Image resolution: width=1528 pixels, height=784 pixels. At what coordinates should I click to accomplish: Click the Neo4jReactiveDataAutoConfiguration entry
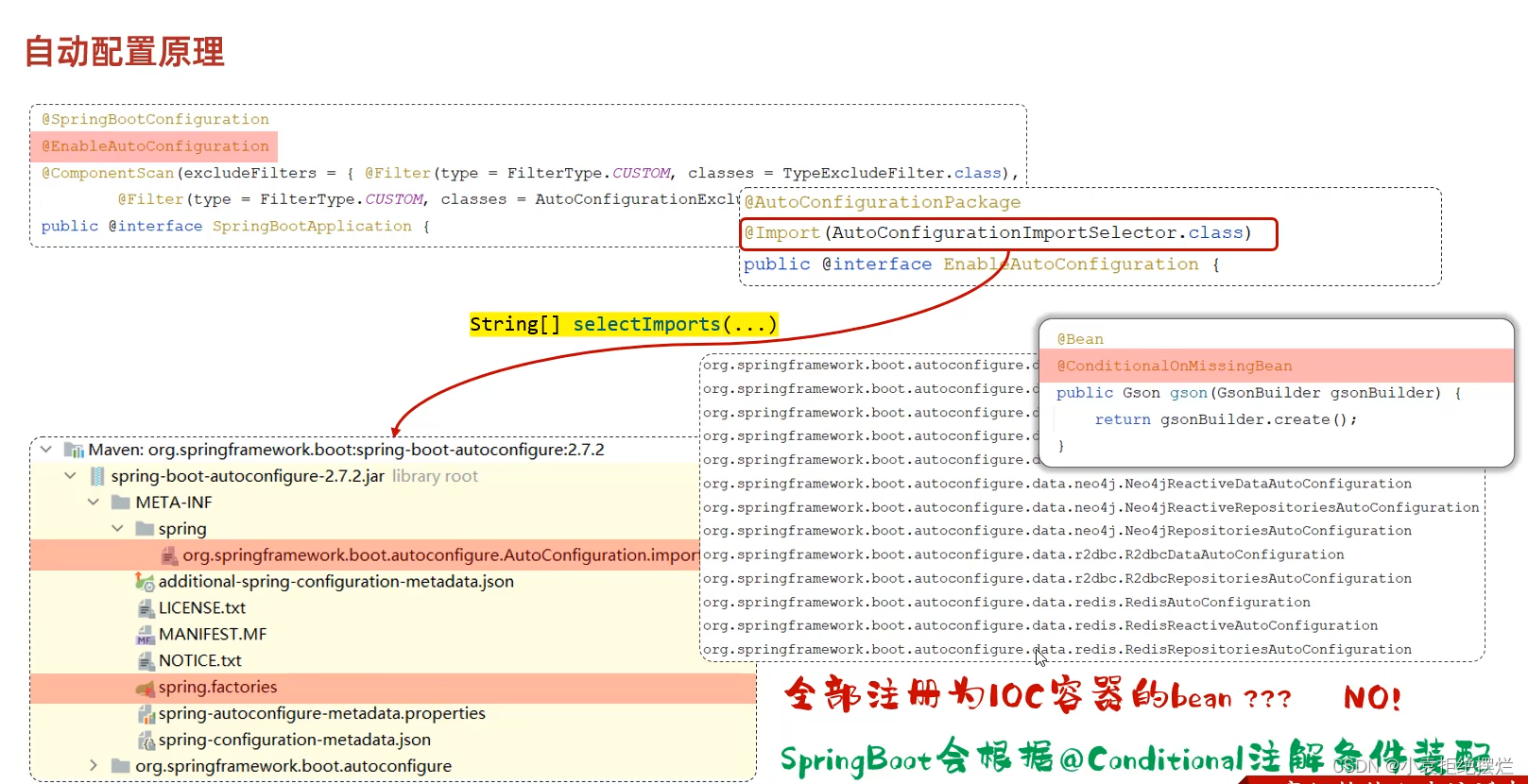[1057, 484]
